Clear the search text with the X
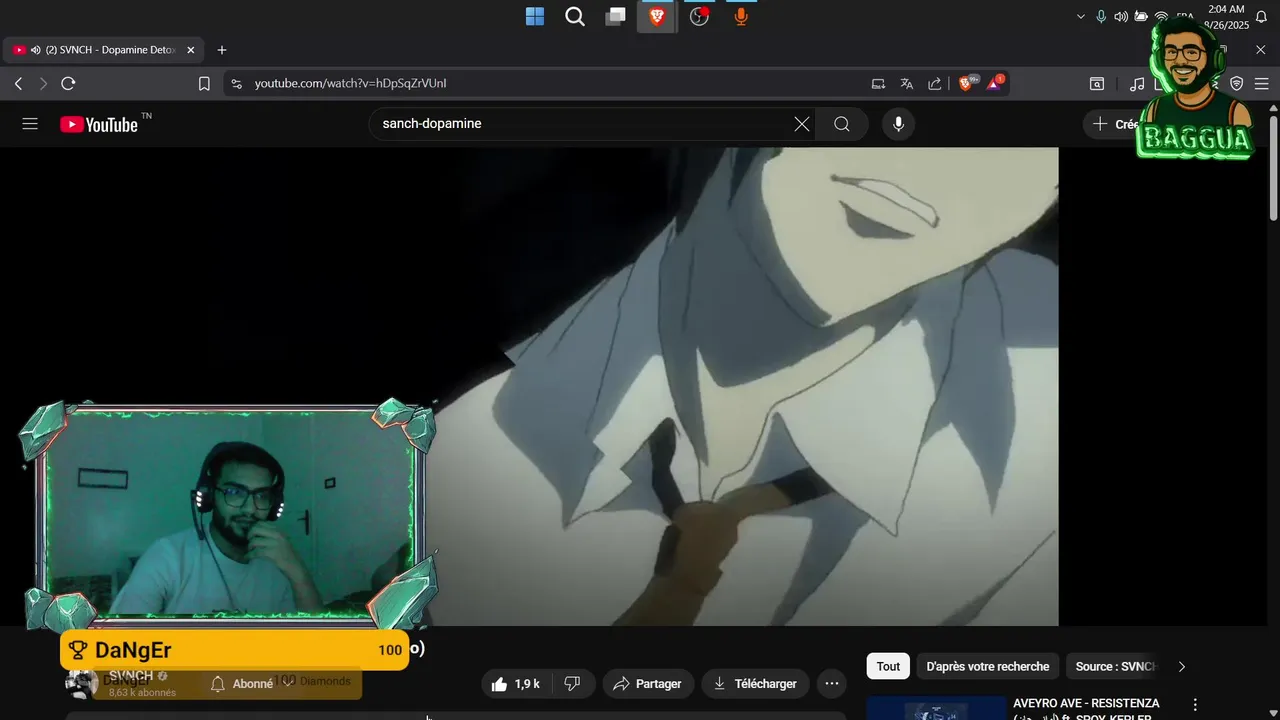The height and width of the screenshot is (720, 1280). tap(802, 124)
